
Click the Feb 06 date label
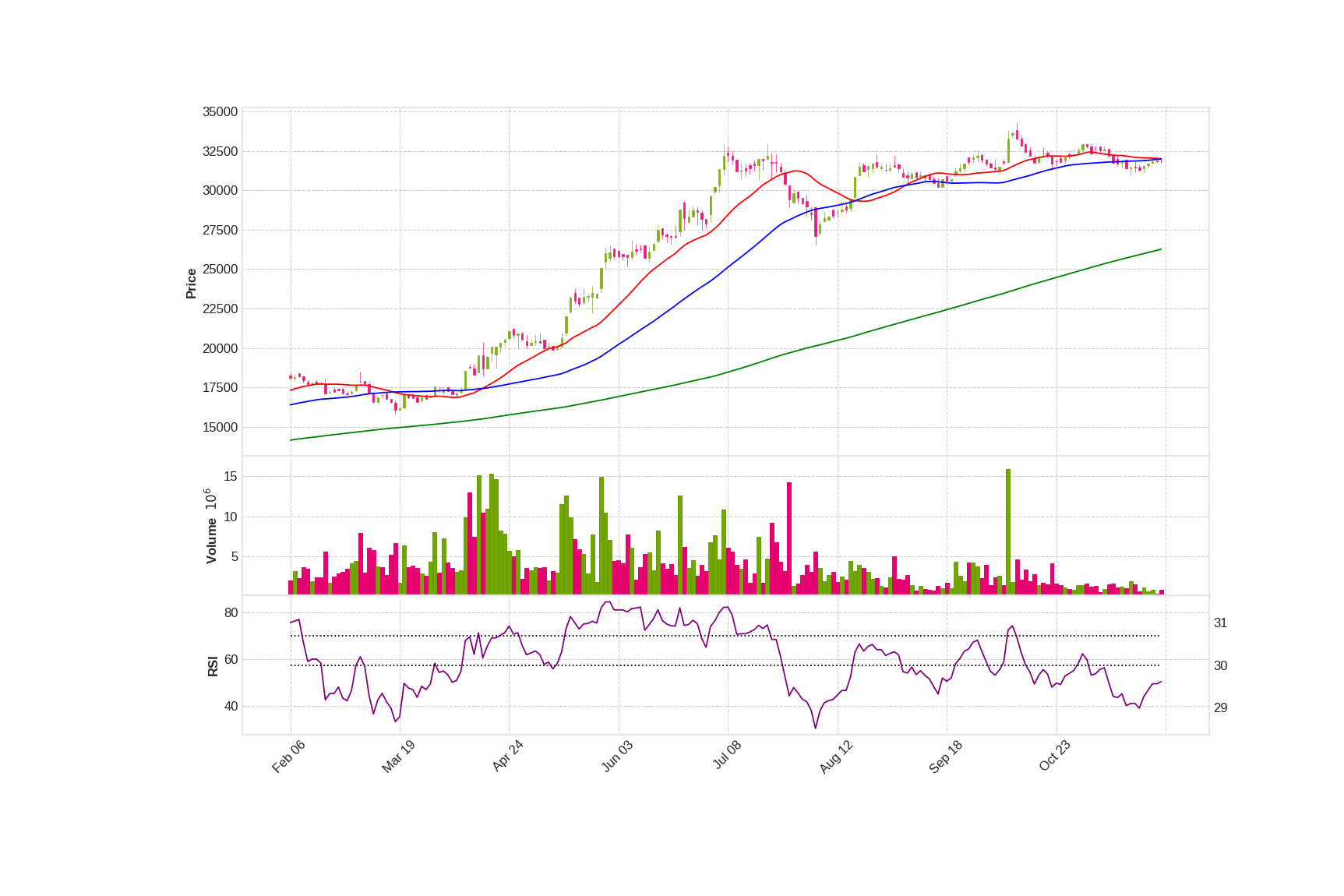288,756
